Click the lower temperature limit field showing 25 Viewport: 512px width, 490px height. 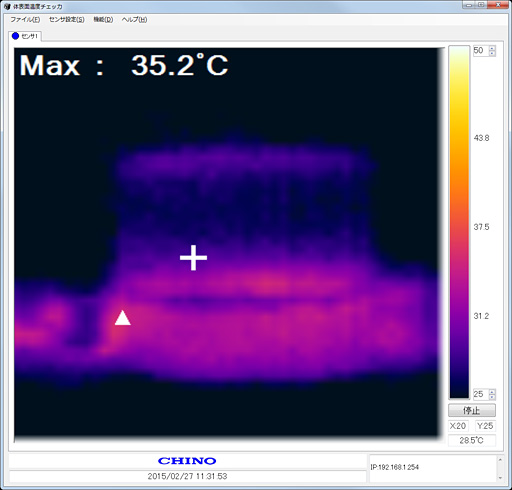[481, 394]
